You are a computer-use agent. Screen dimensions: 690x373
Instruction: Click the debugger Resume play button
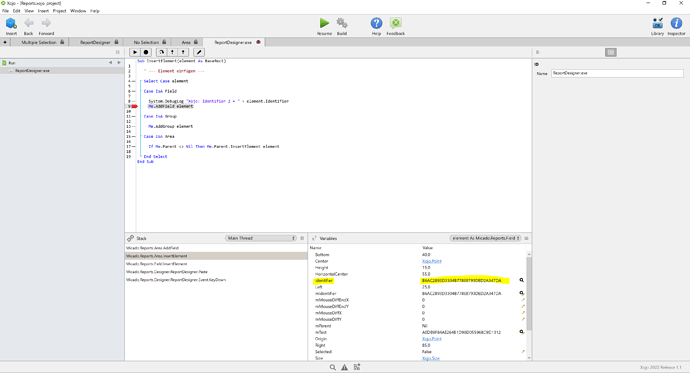point(135,52)
